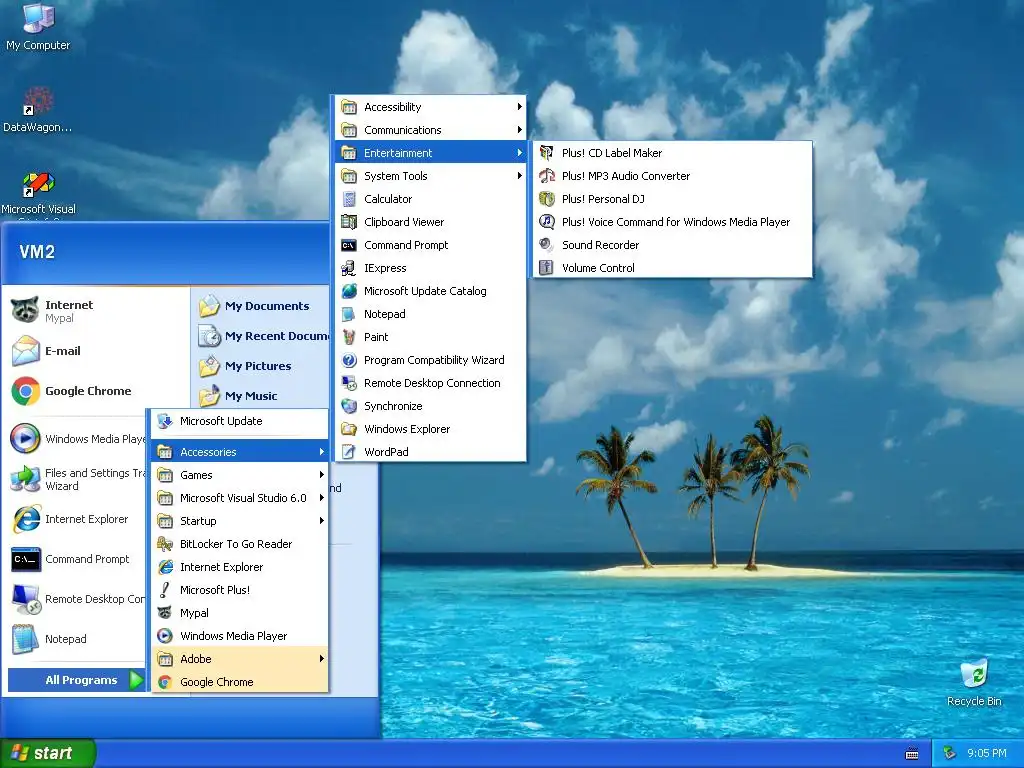Screen dimensions: 1024x768
Task: Expand Microsoft Visual Studio 6.0 submenu arrow
Action: click(321, 498)
